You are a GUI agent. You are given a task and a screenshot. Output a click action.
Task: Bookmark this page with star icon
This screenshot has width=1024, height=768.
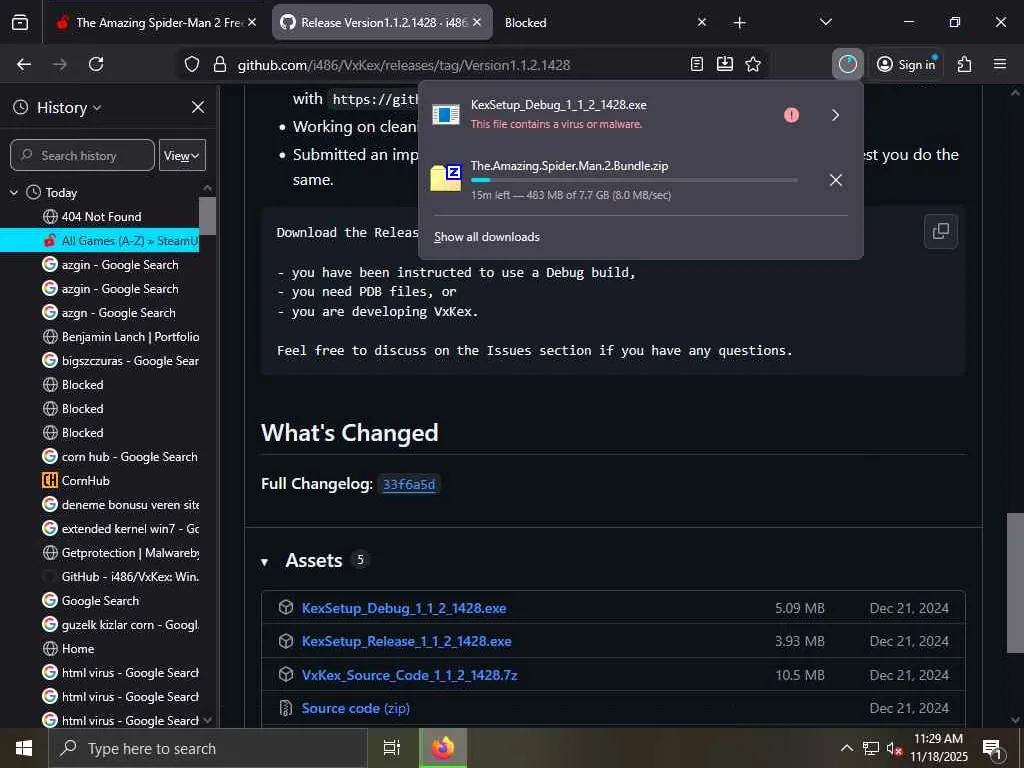(753, 64)
